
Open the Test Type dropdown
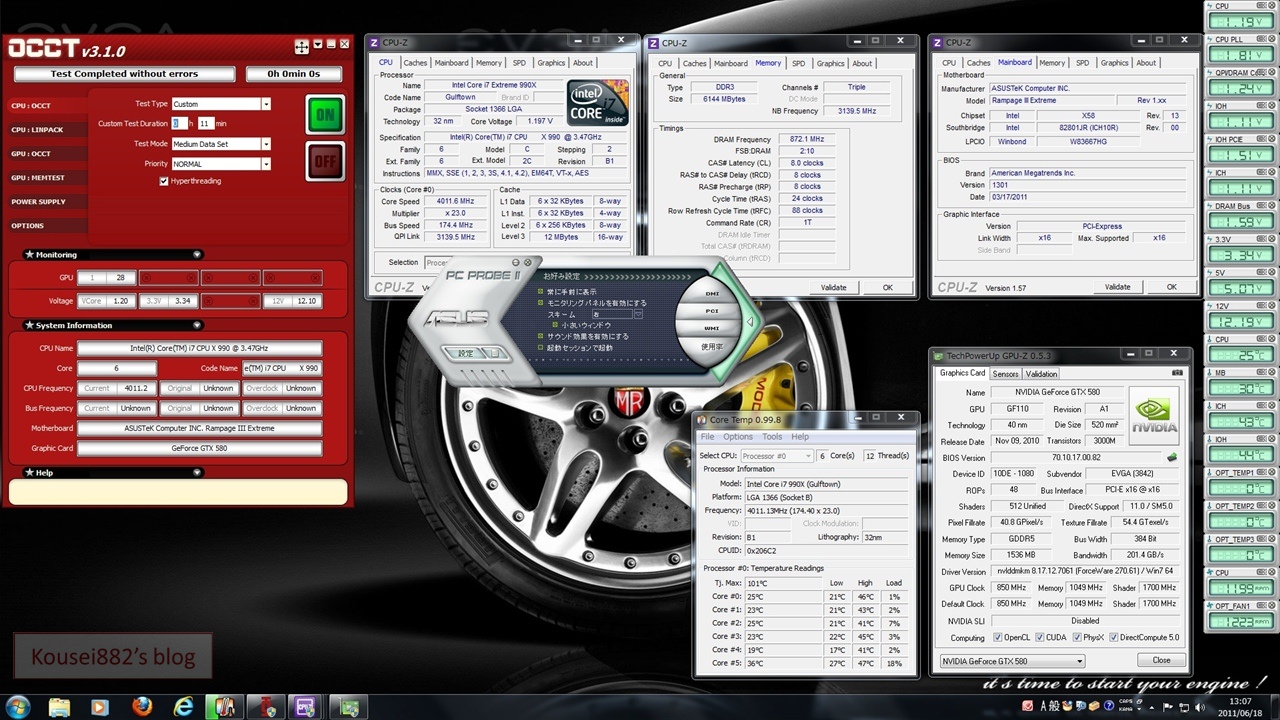coord(266,104)
